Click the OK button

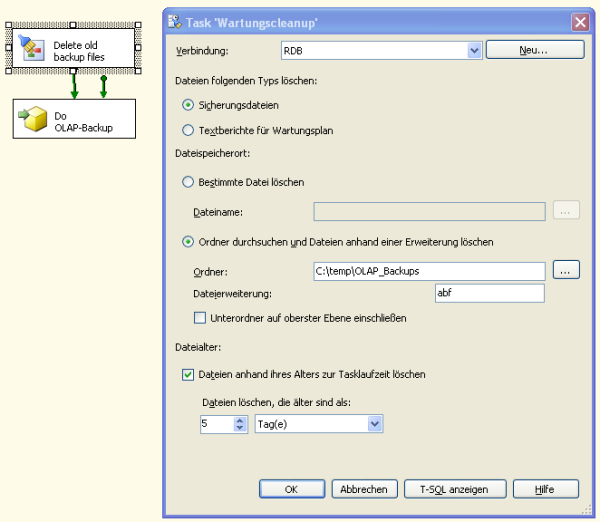point(292,489)
